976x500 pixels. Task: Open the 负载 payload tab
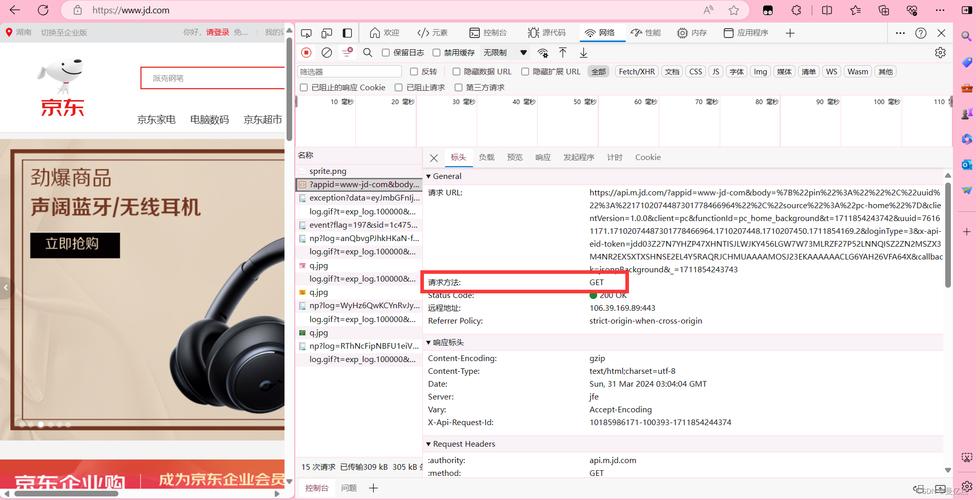pos(487,158)
